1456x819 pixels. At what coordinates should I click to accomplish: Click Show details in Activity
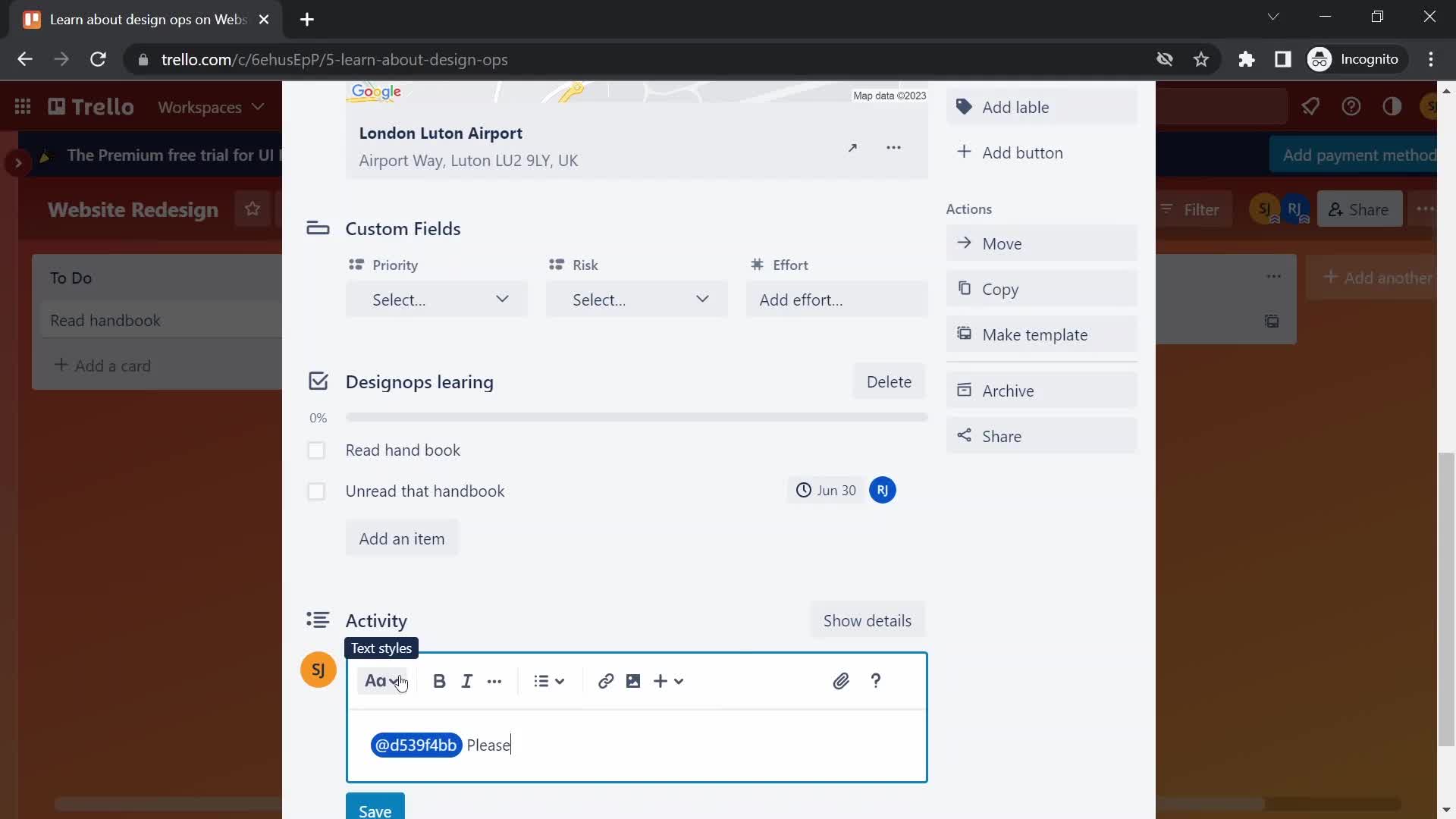(868, 620)
